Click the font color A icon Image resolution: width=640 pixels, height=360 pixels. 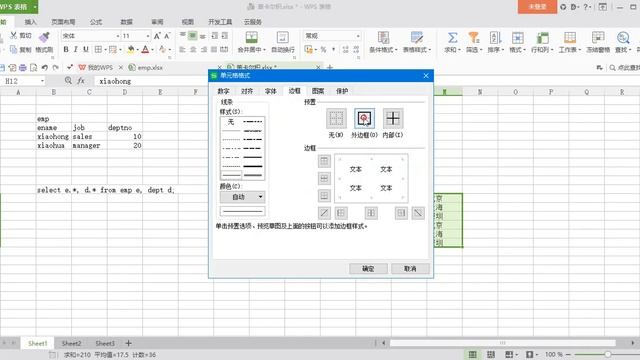(145, 49)
